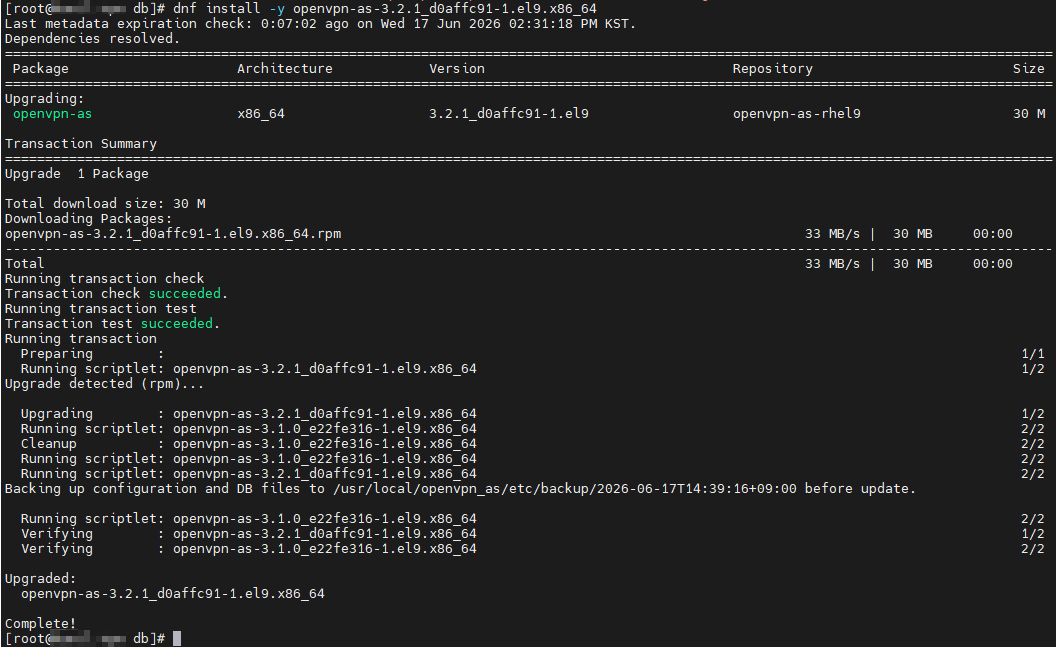Click the 'Running transaction check' line

(104, 279)
